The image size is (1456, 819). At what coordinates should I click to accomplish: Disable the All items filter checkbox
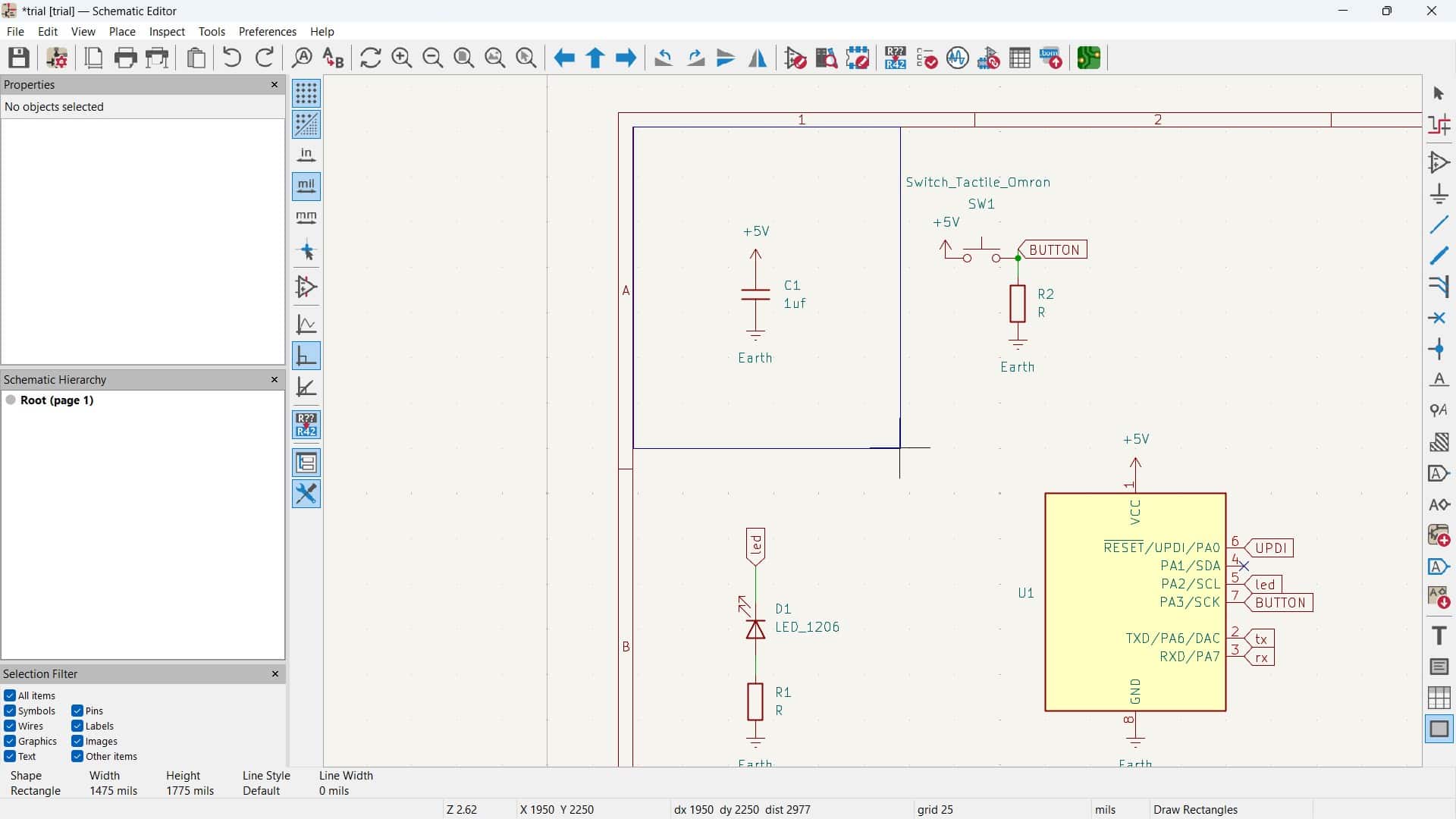click(x=10, y=695)
